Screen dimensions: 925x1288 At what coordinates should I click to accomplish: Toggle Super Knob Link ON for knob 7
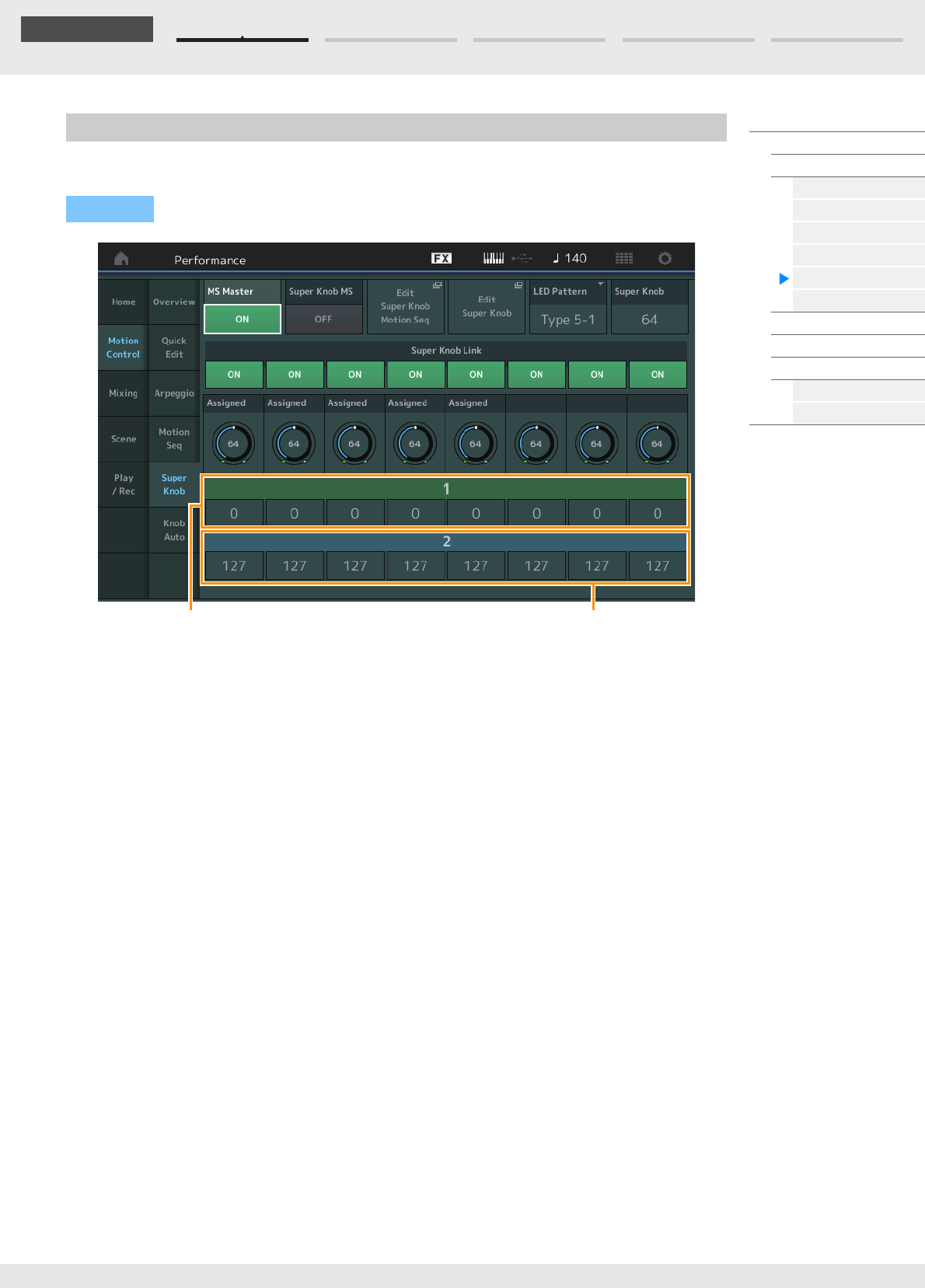[597, 375]
